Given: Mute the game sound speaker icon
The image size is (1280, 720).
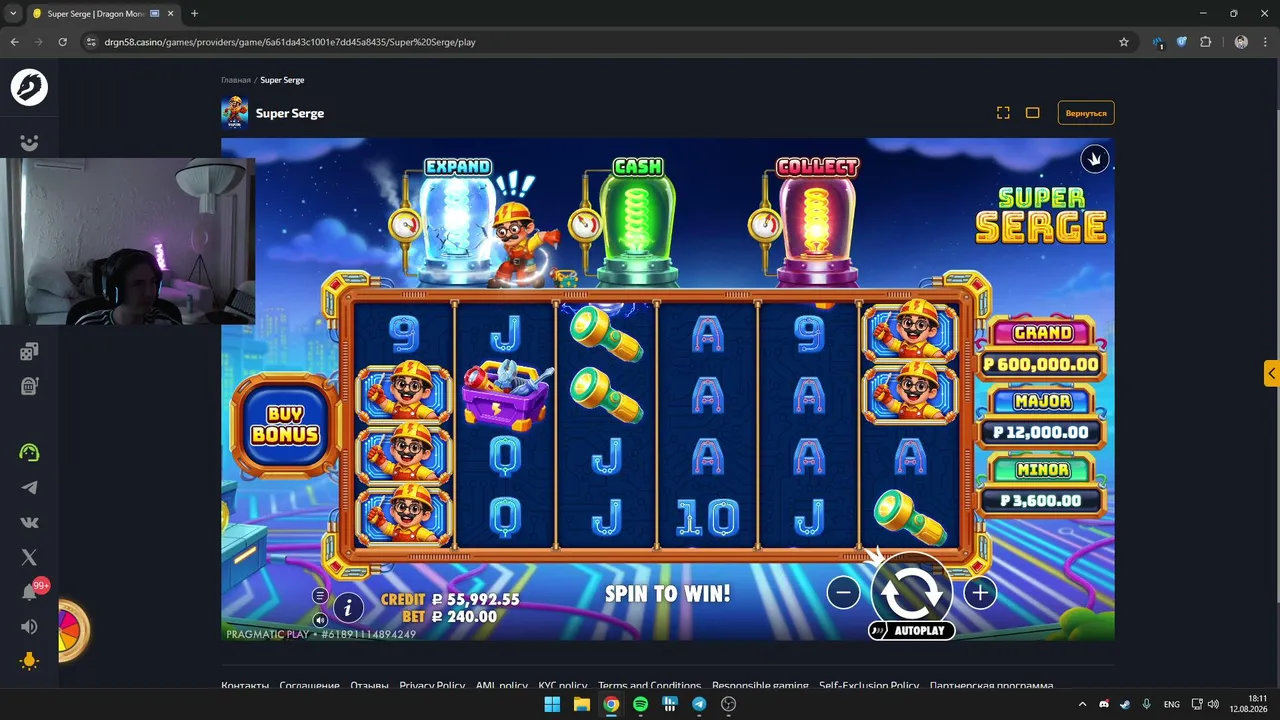Looking at the screenshot, I should 320,620.
